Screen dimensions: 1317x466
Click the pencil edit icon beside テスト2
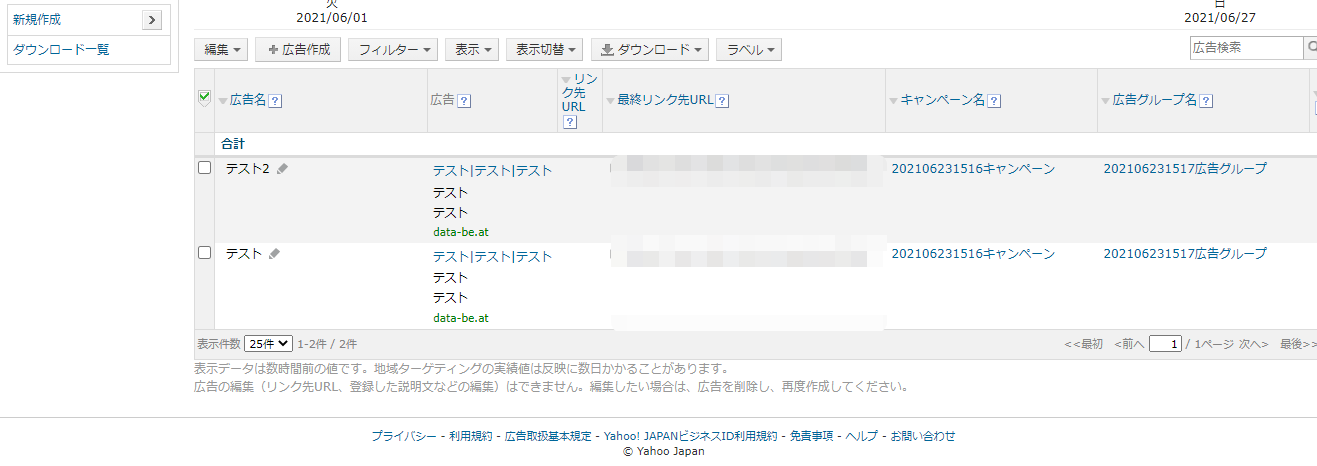283,169
